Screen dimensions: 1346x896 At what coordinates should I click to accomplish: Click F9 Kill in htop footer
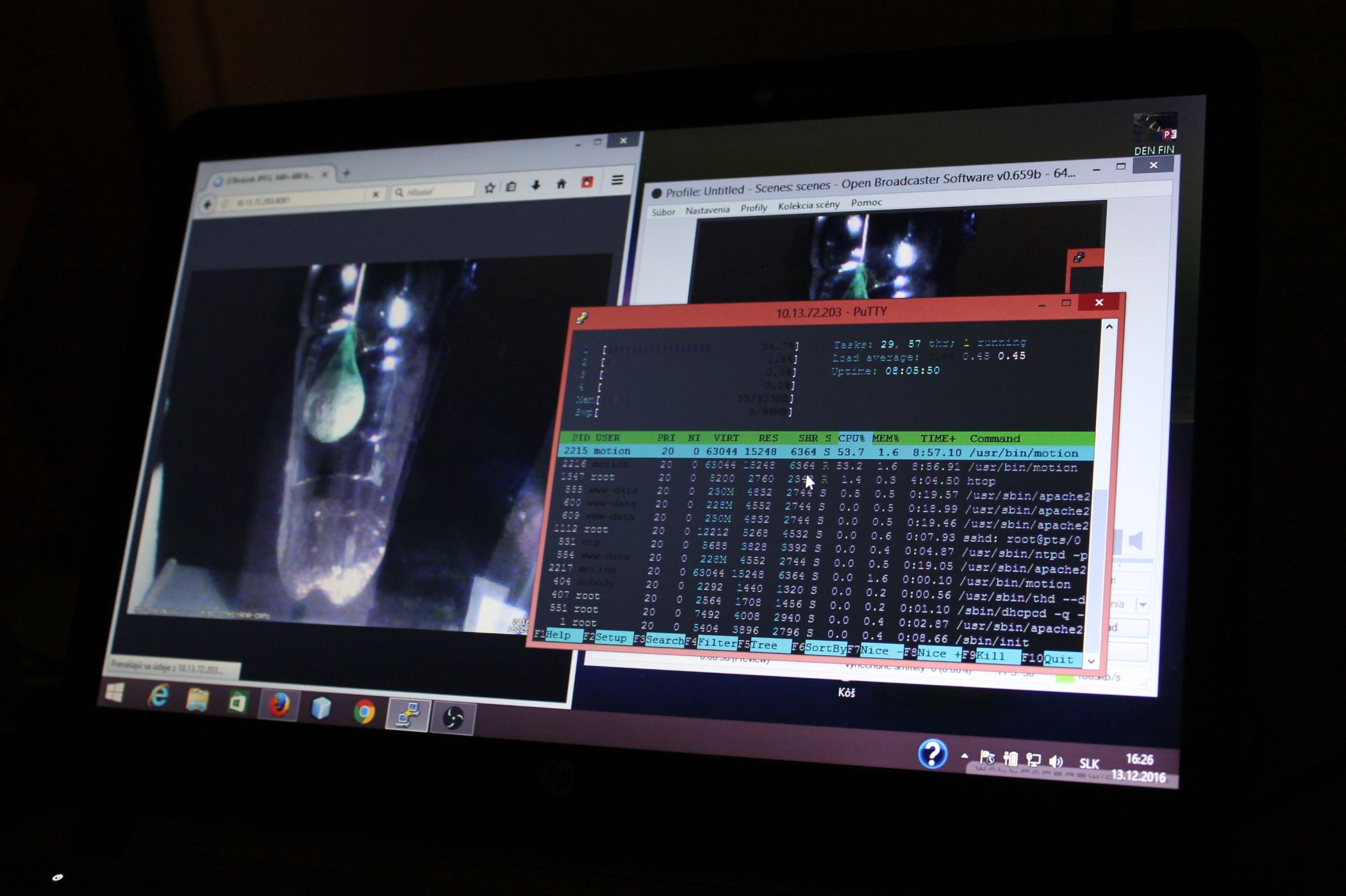point(991,656)
